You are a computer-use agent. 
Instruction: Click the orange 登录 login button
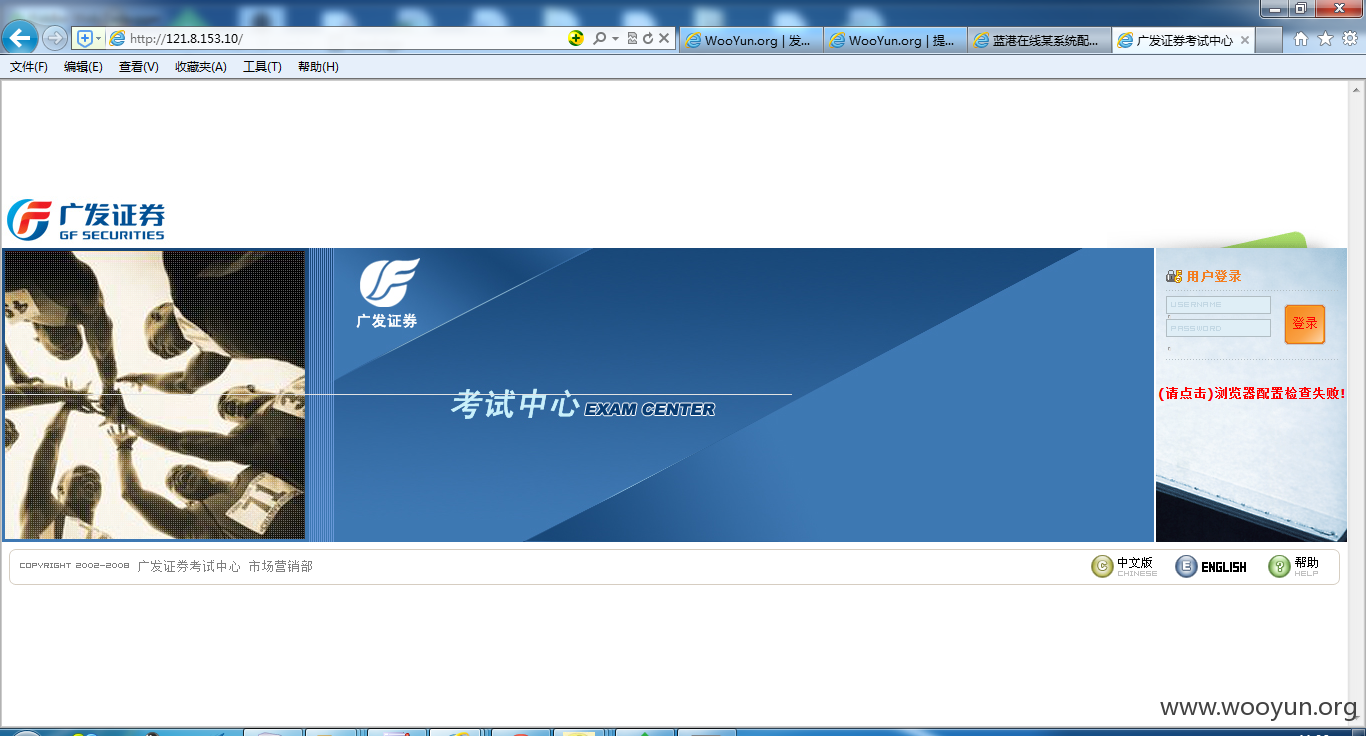(1305, 324)
